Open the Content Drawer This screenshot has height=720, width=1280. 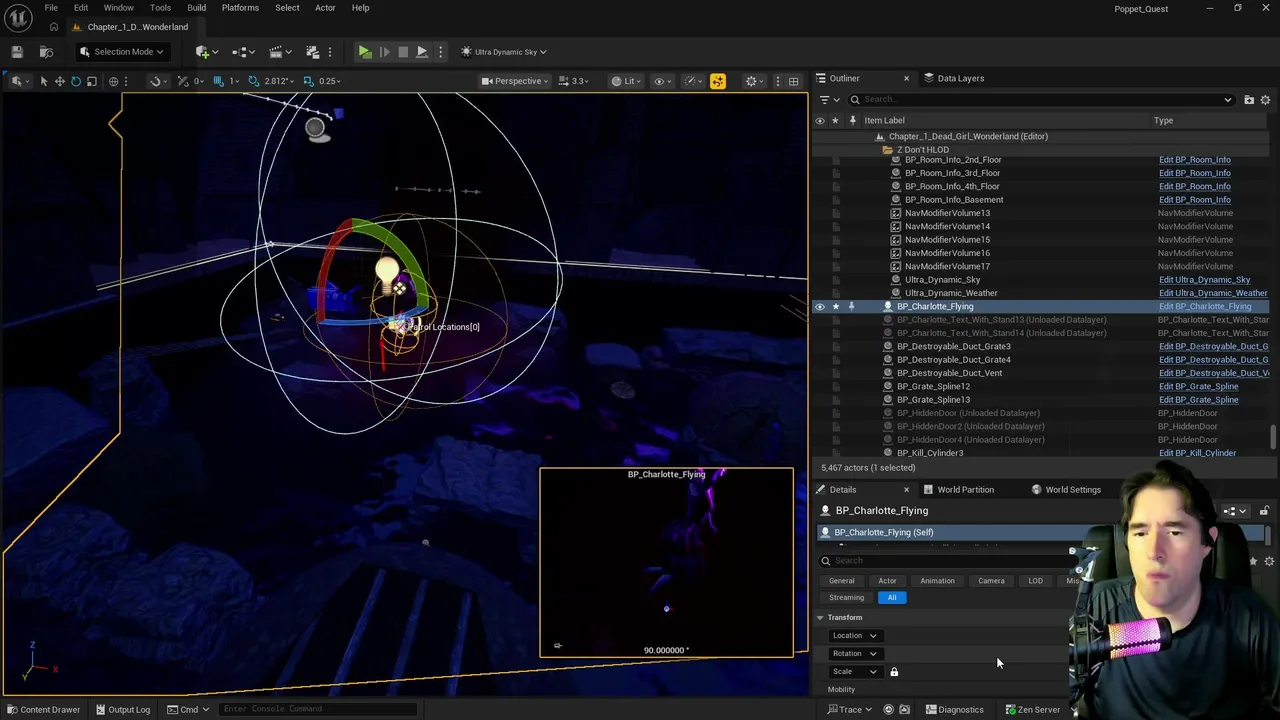43,710
